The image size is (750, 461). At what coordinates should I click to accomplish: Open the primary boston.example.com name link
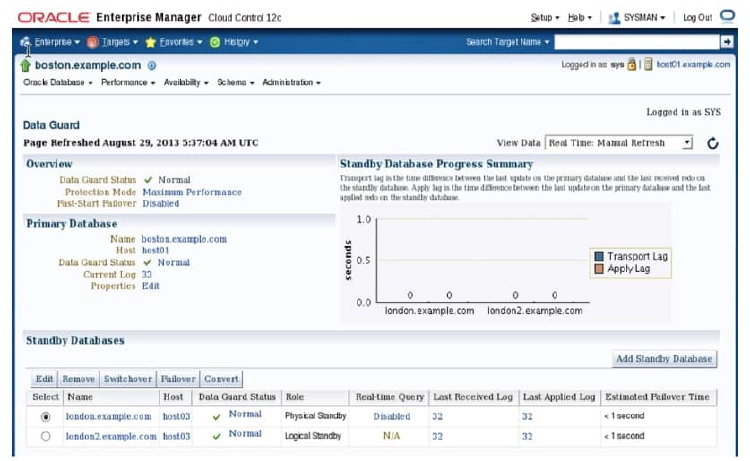pos(184,239)
